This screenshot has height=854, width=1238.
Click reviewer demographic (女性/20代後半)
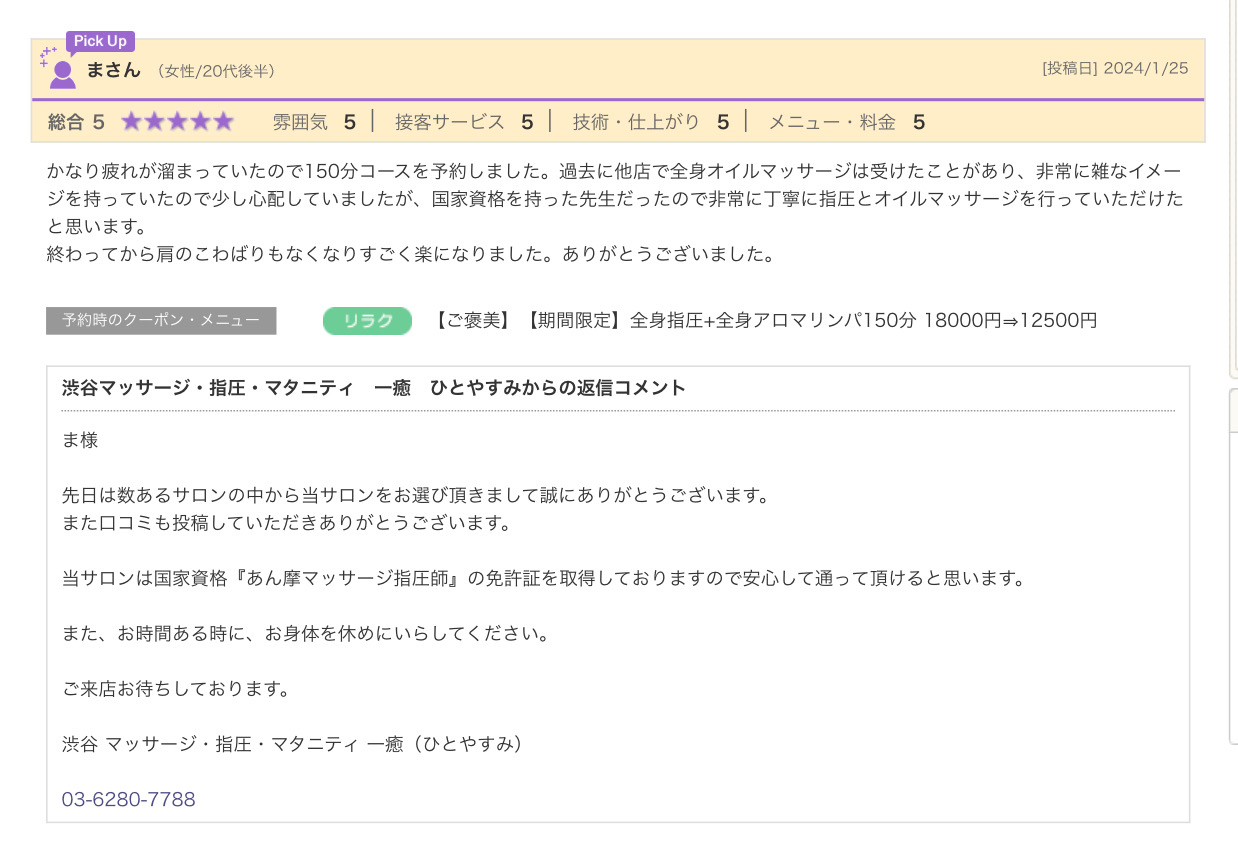[215, 71]
